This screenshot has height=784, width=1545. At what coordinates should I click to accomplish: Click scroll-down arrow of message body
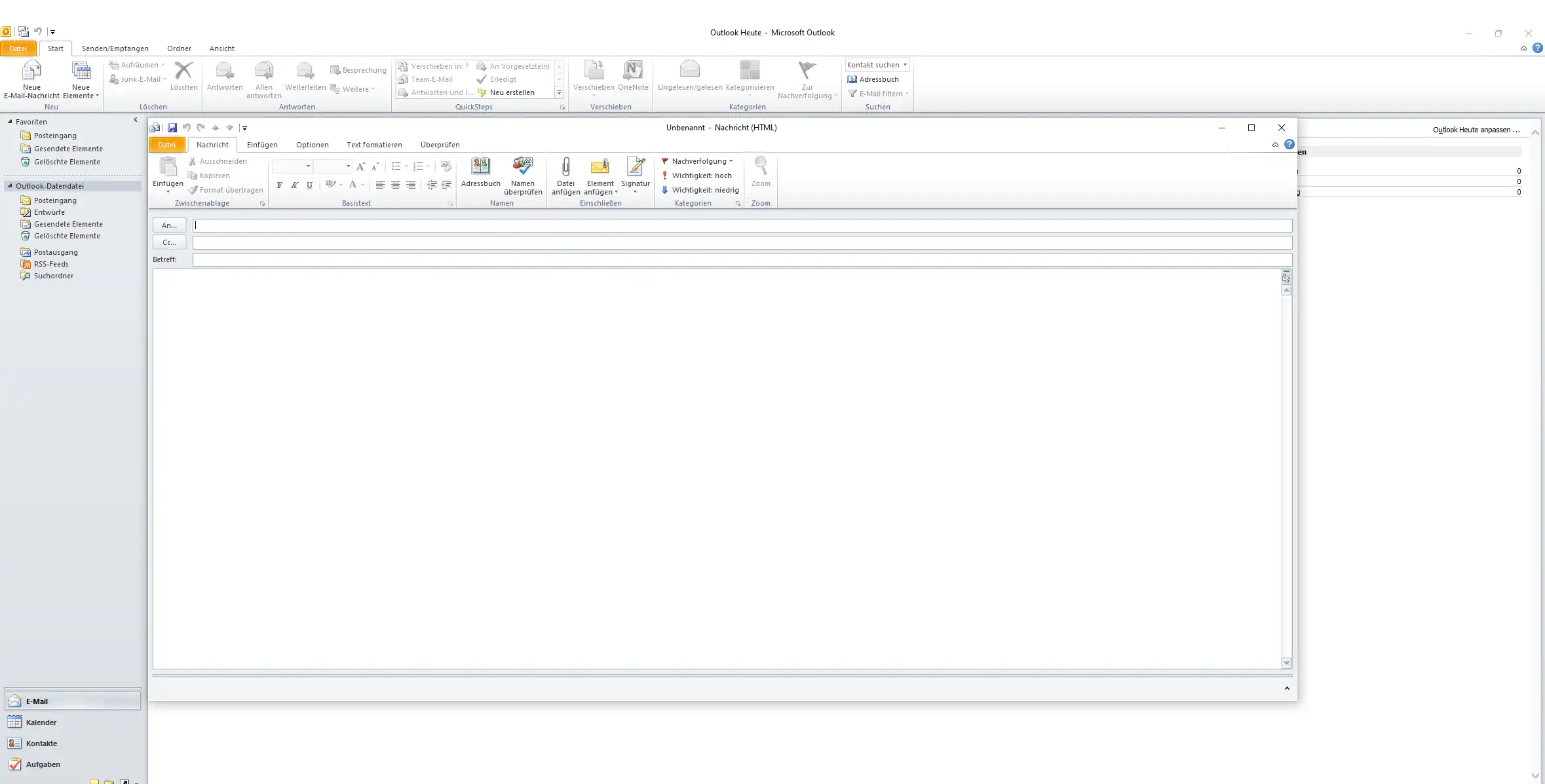[1286, 663]
